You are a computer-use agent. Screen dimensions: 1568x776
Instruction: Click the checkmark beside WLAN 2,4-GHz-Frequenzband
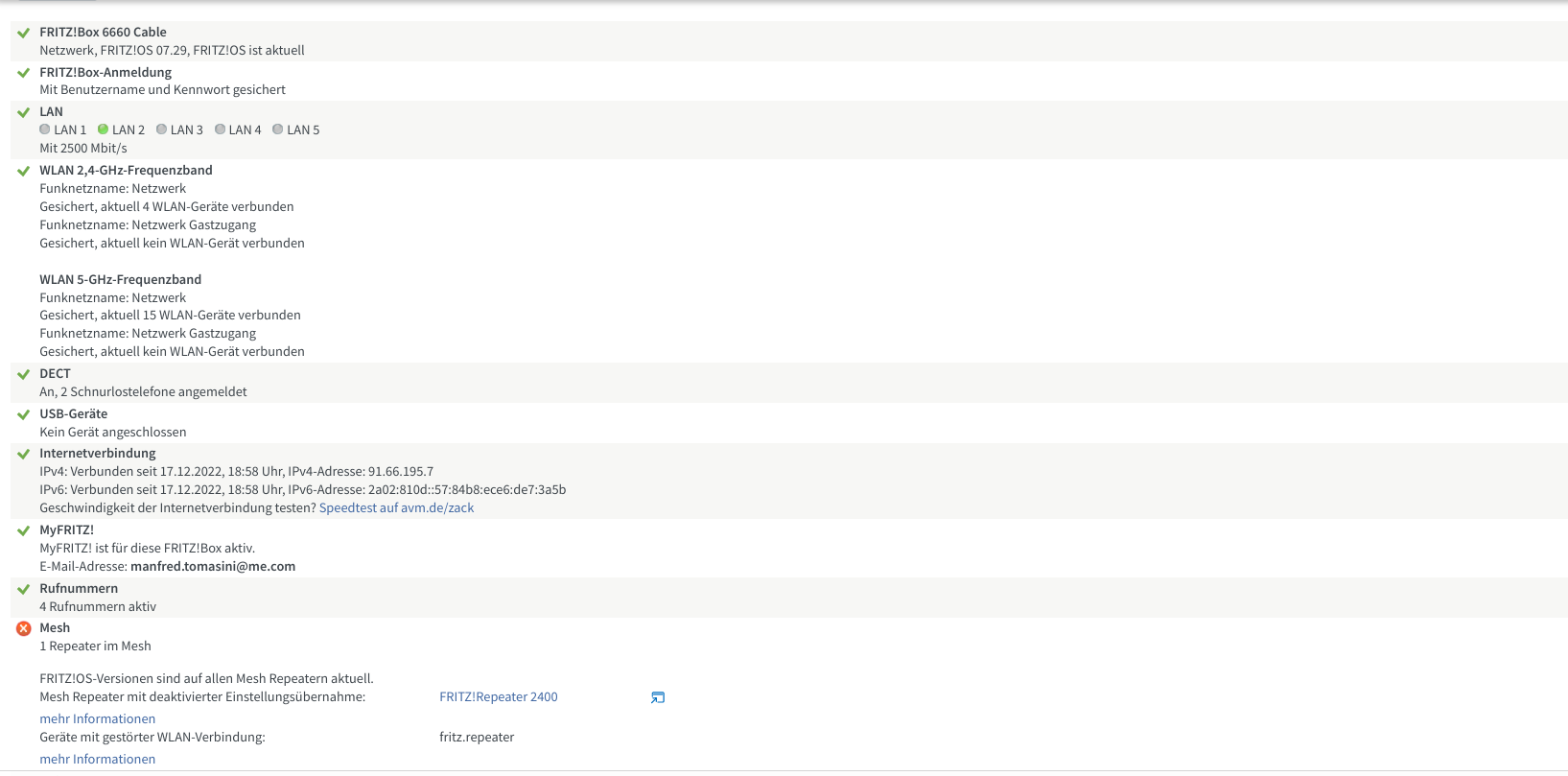(x=24, y=171)
